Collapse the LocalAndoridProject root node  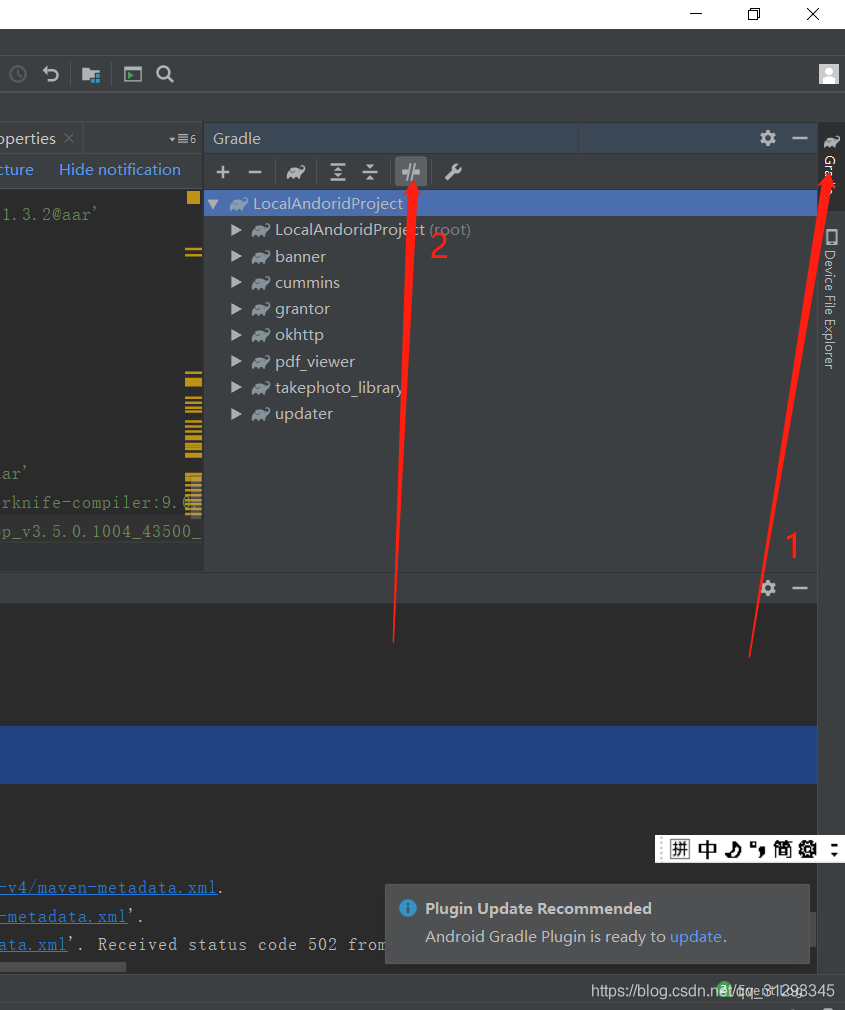point(213,203)
